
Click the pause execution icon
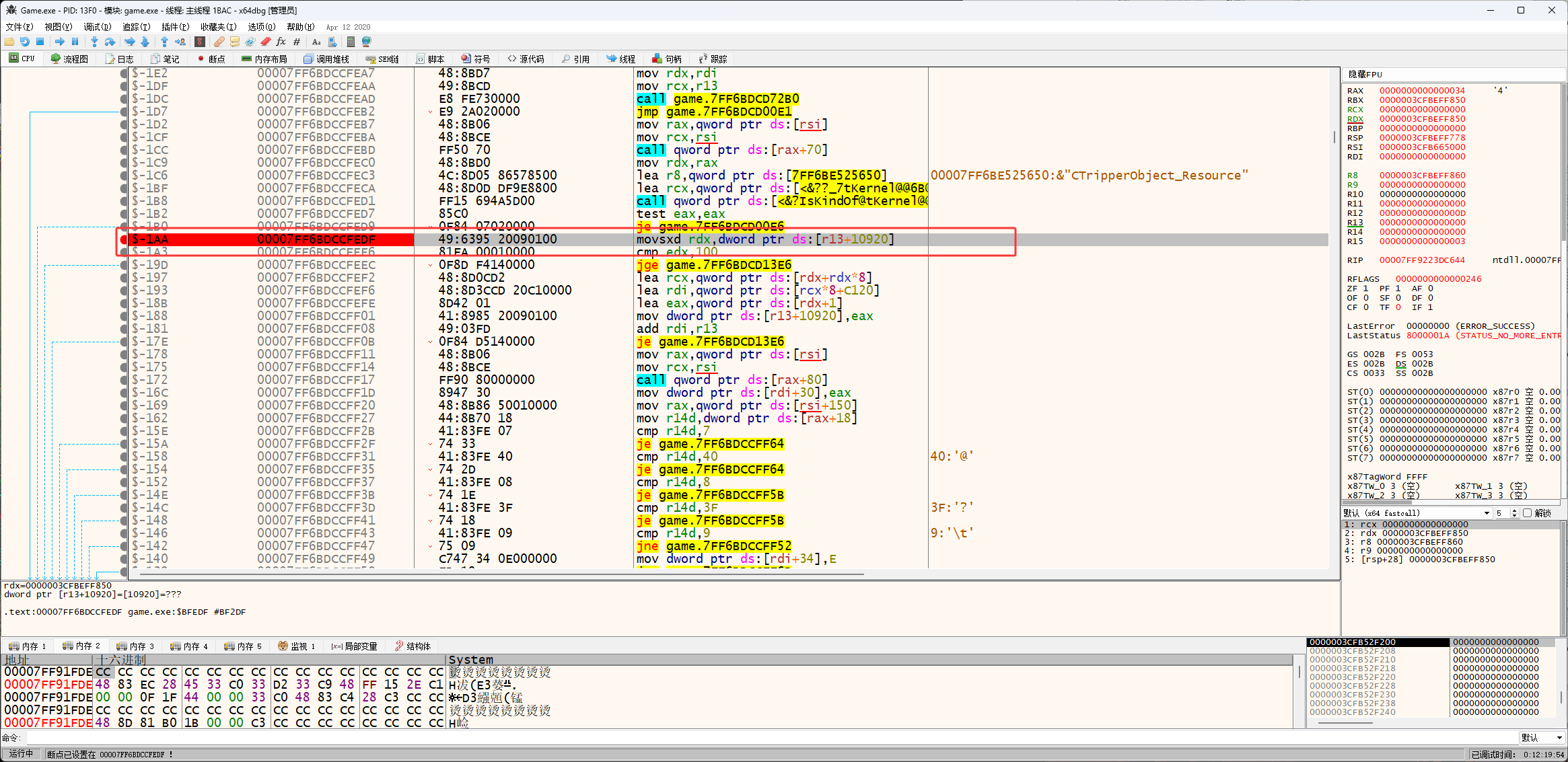(75, 42)
